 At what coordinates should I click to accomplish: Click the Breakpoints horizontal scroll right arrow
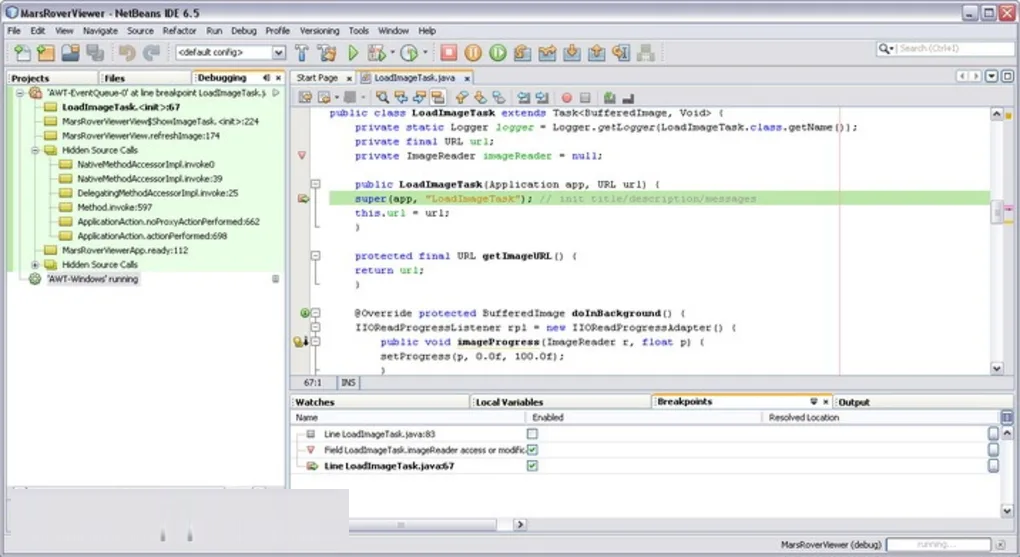coord(519,524)
